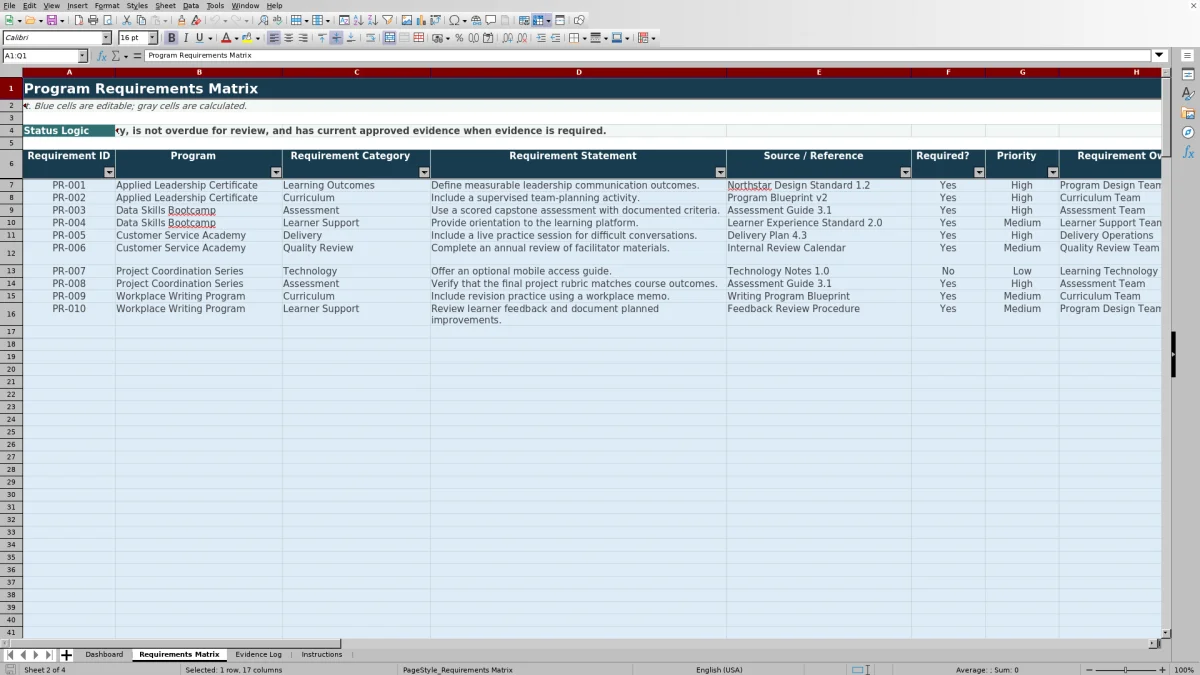Open the sidebar Gallery panel
Viewport: 1200px width, 675px height.
click(x=1188, y=113)
